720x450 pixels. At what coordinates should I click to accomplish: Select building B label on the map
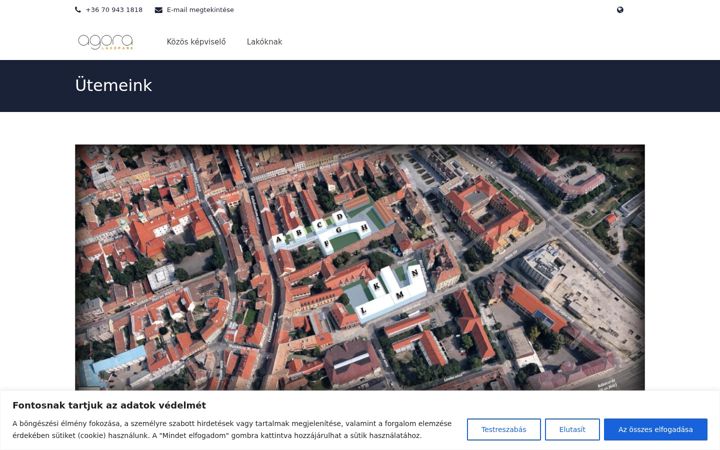point(298,232)
